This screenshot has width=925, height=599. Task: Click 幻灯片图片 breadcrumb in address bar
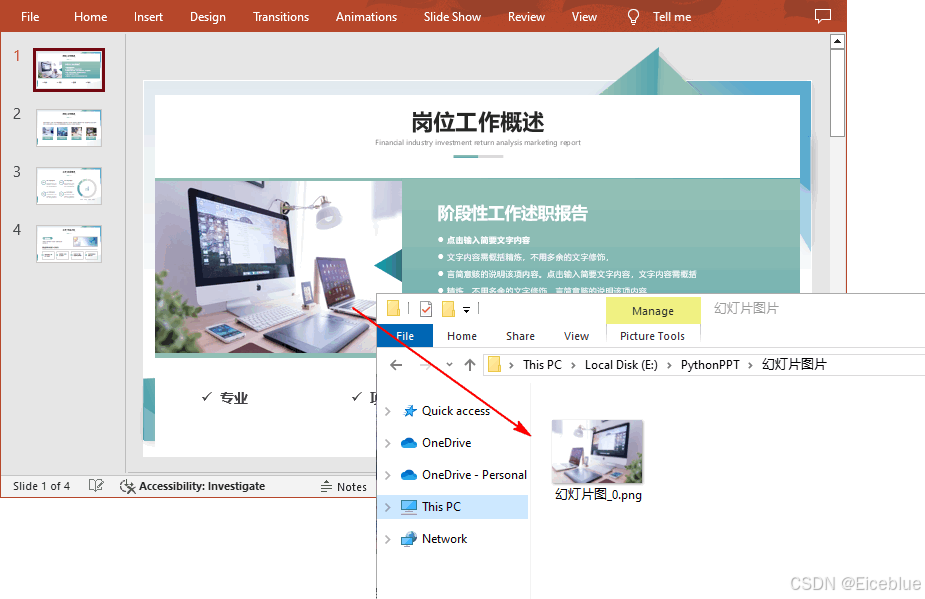794,364
